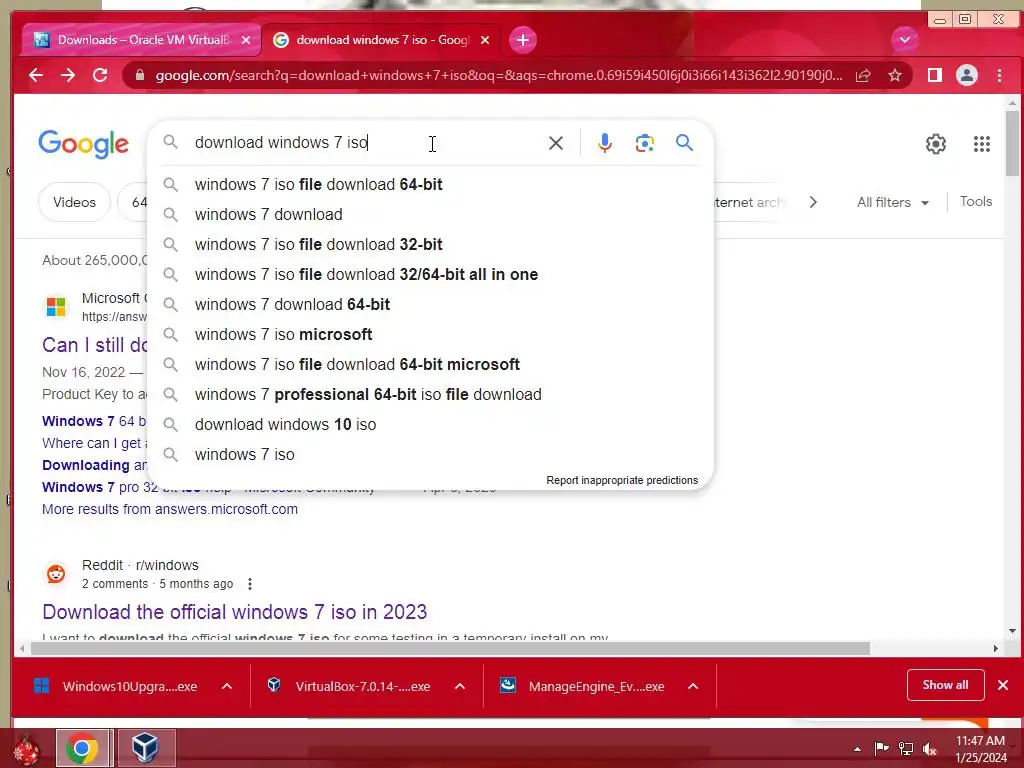Image resolution: width=1024 pixels, height=768 pixels.
Task: Open Download the official windows 7 iso in 2023
Action: (x=234, y=612)
